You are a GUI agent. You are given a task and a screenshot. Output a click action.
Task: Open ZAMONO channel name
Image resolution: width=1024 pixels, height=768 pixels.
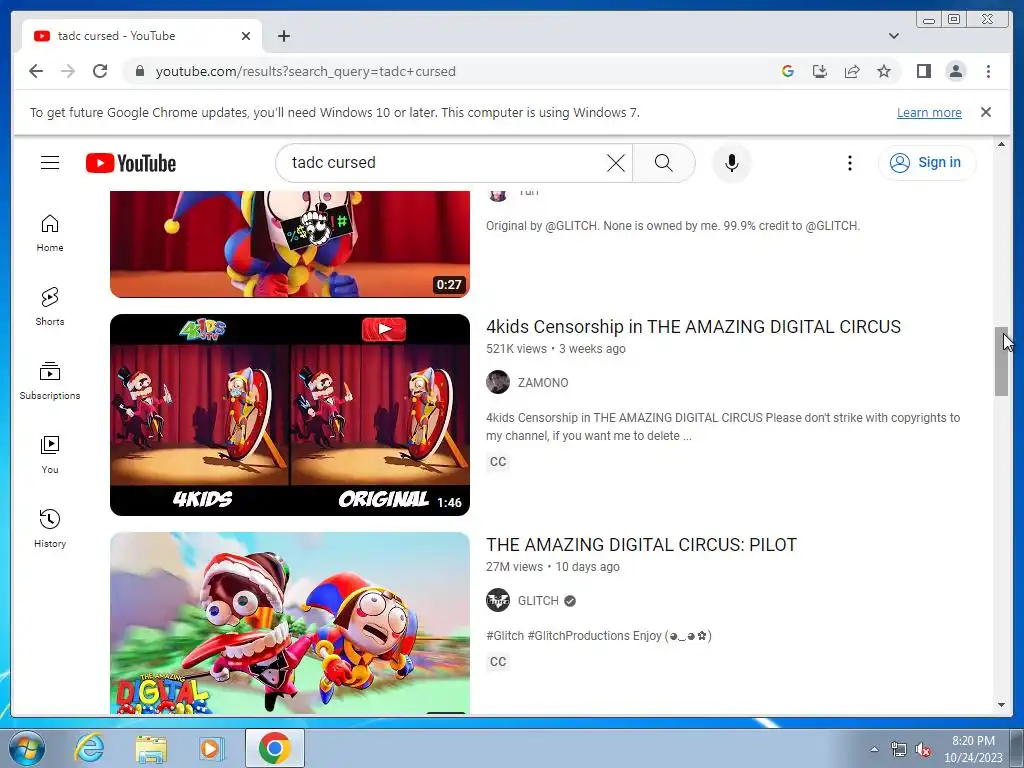543,383
